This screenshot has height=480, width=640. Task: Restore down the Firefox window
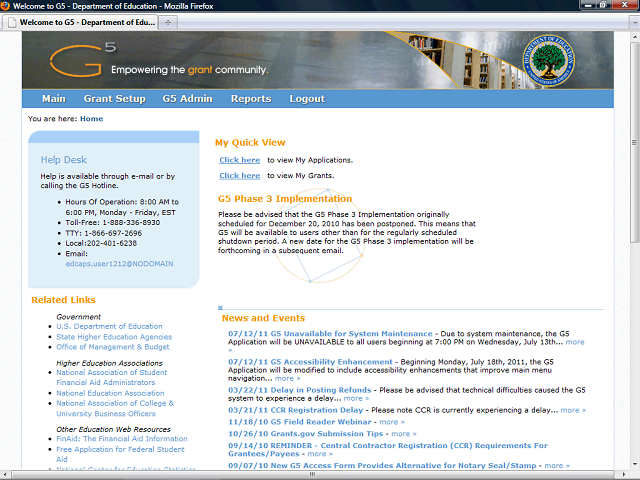[x=603, y=5]
